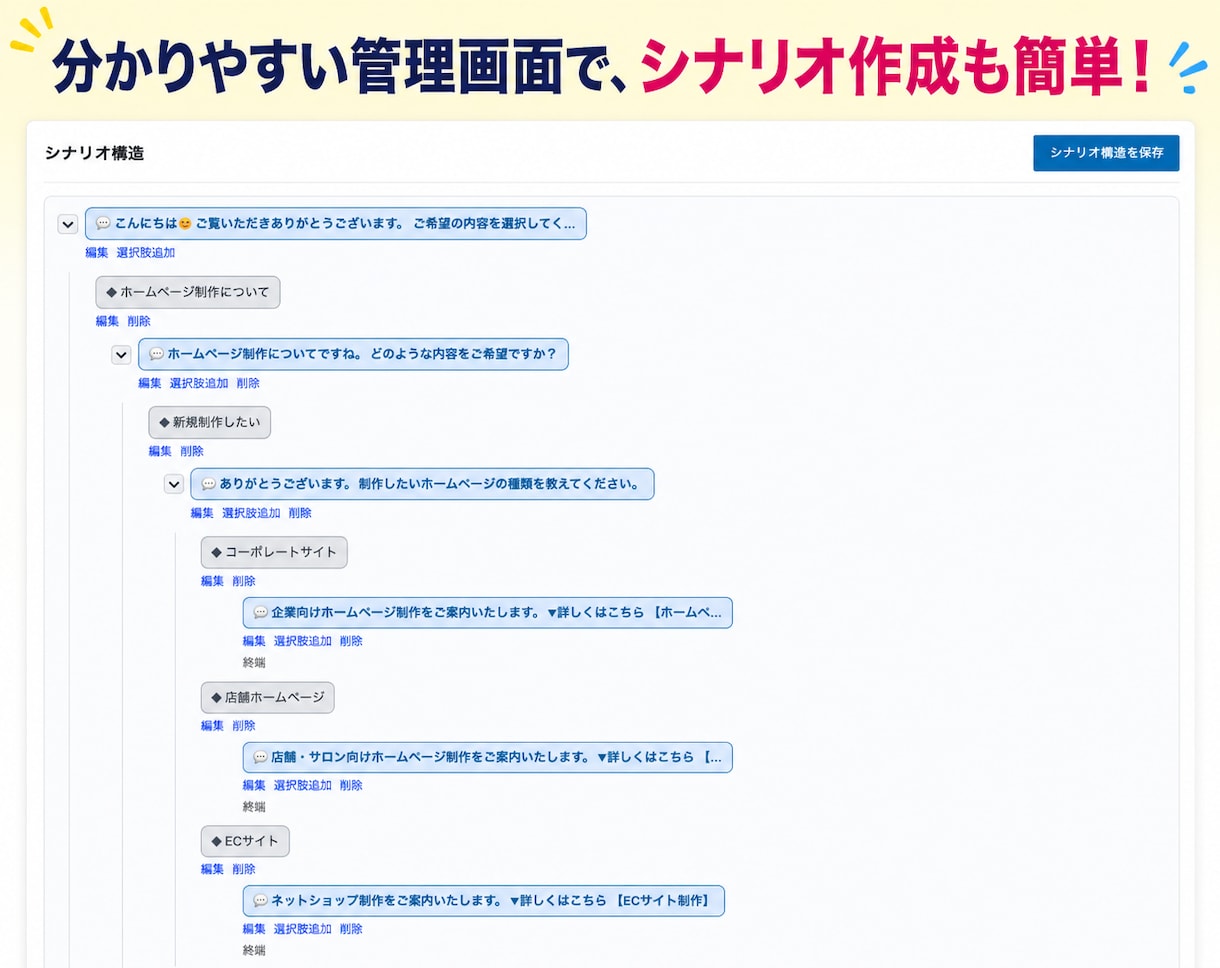The width and height of the screenshot is (1220, 968).
Task: Save with the シナリオ構造を保存 button
Action: tap(1106, 153)
